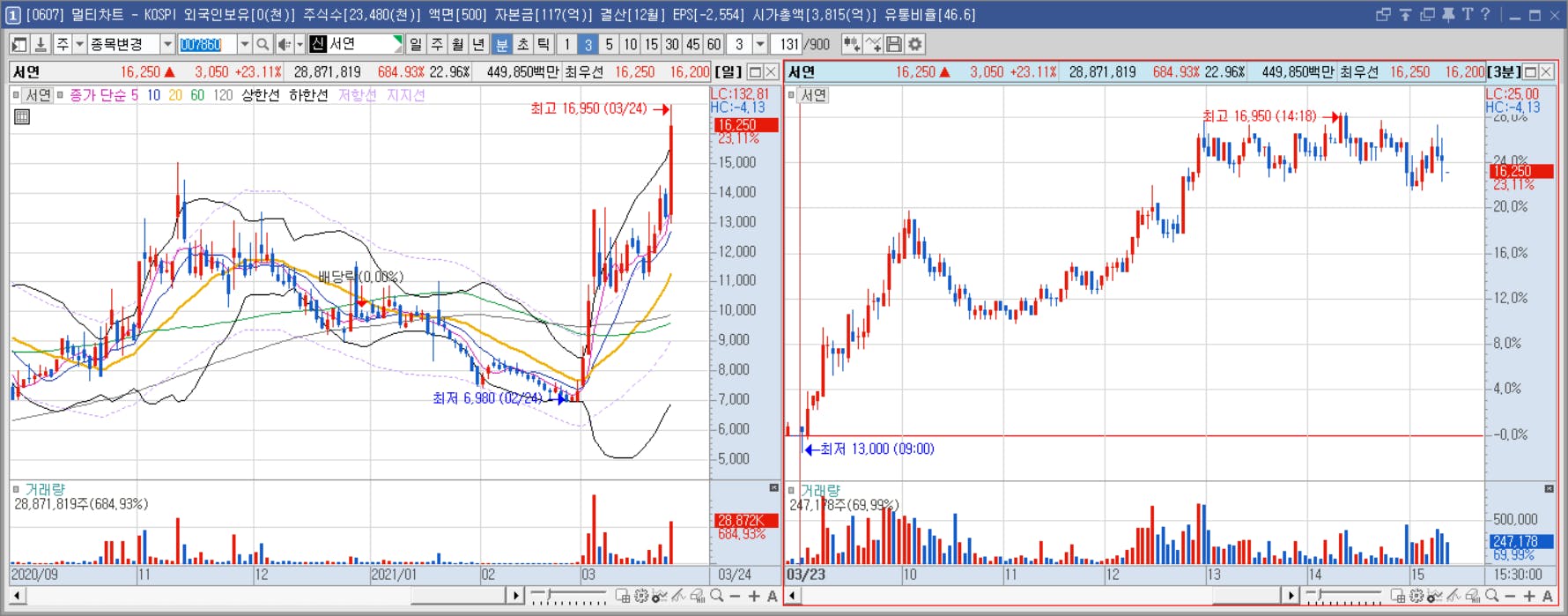The image size is (1568, 616).
Task: Toggle the 거래량 volume checkbox in right panel
Action: (791, 490)
